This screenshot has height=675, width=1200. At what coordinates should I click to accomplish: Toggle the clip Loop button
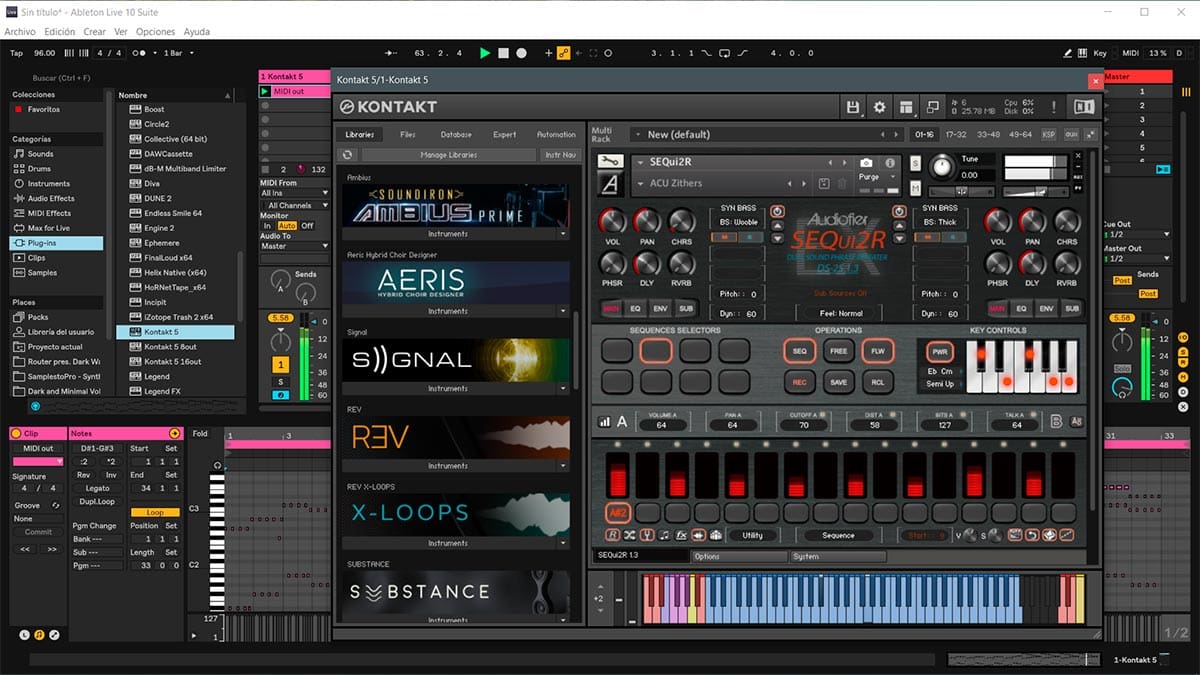point(155,512)
